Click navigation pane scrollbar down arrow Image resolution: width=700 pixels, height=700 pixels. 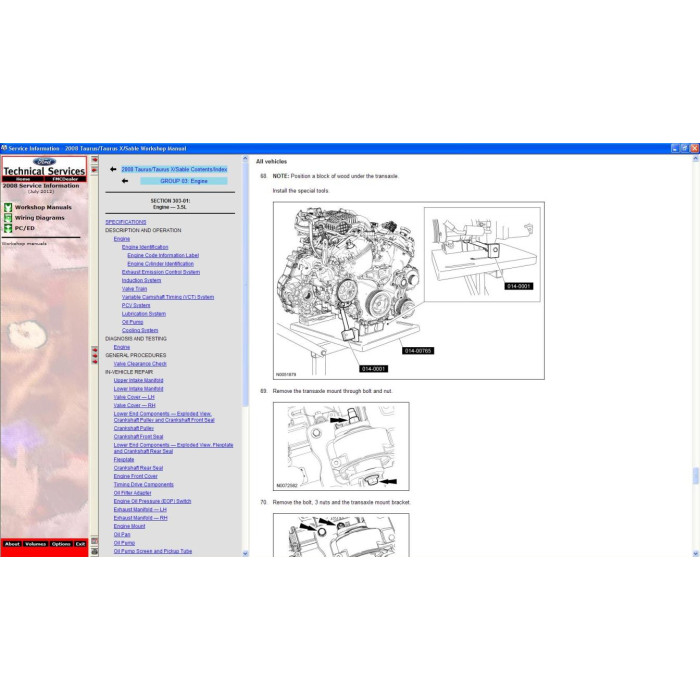(x=245, y=554)
